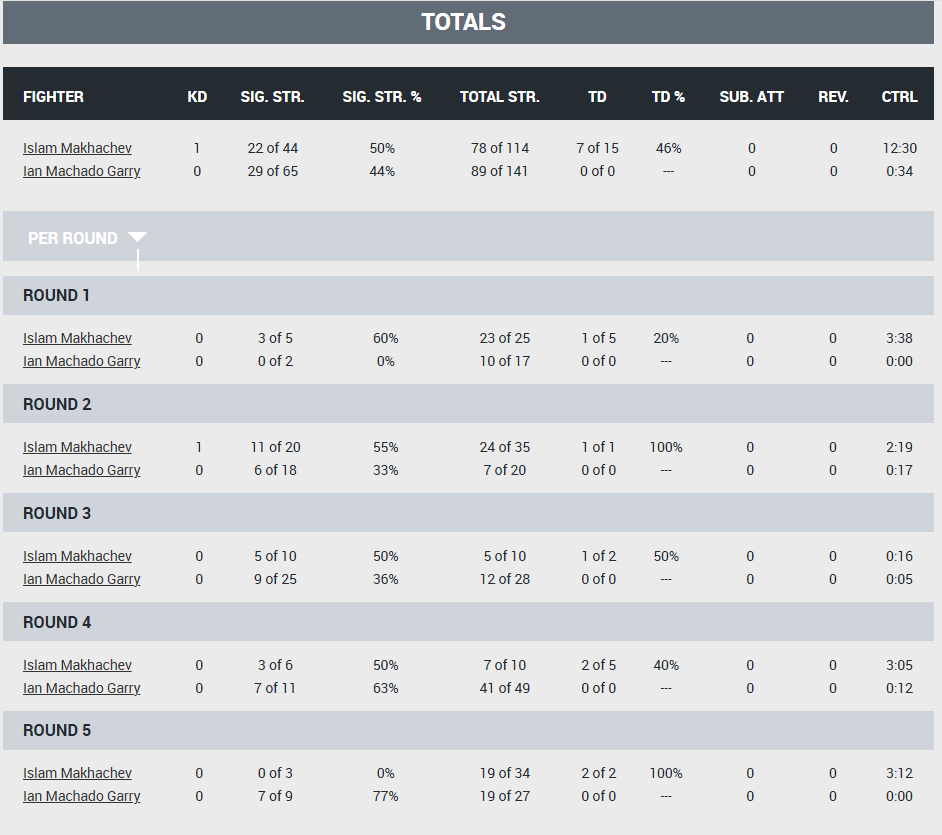The height and width of the screenshot is (835, 942).
Task: Open Ian Machado Garry link under Round 3
Action: click(x=81, y=579)
